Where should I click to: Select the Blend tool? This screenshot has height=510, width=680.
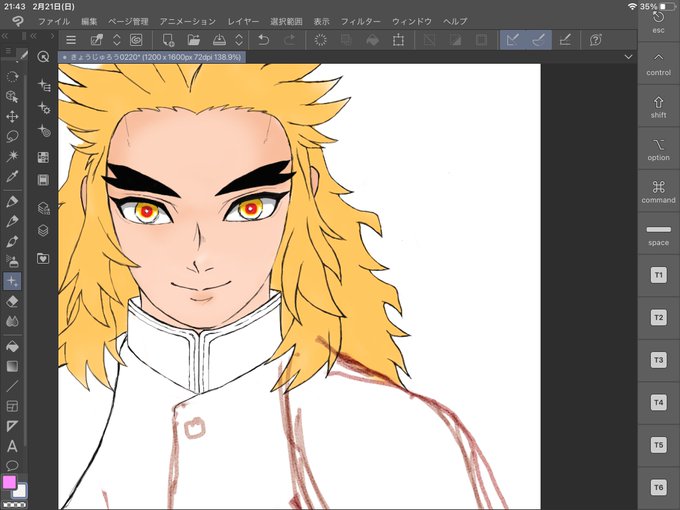(x=12, y=321)
